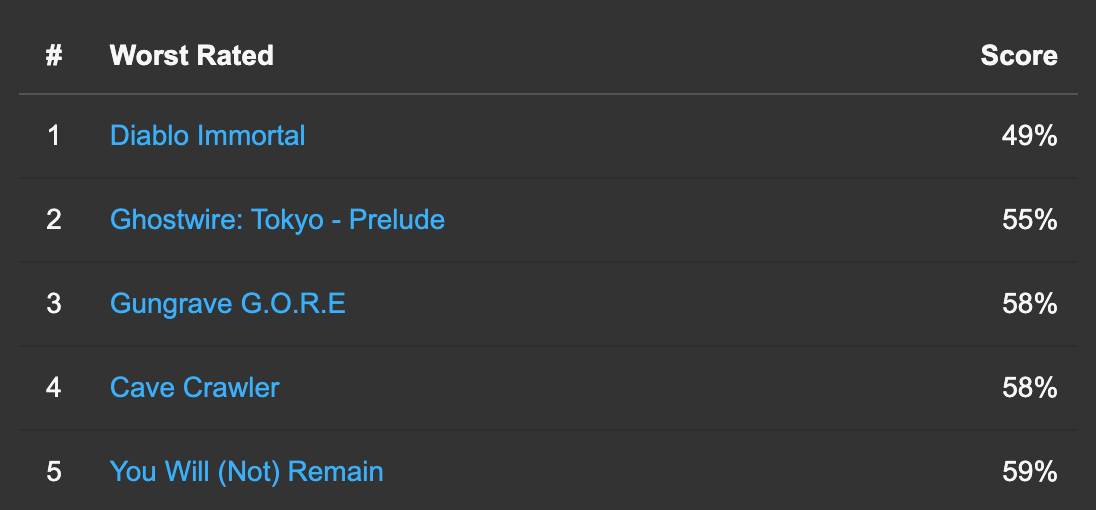Open the You Will (Not) Remain link
This screenshot has height=510, width=1096.
pos(246,471)
